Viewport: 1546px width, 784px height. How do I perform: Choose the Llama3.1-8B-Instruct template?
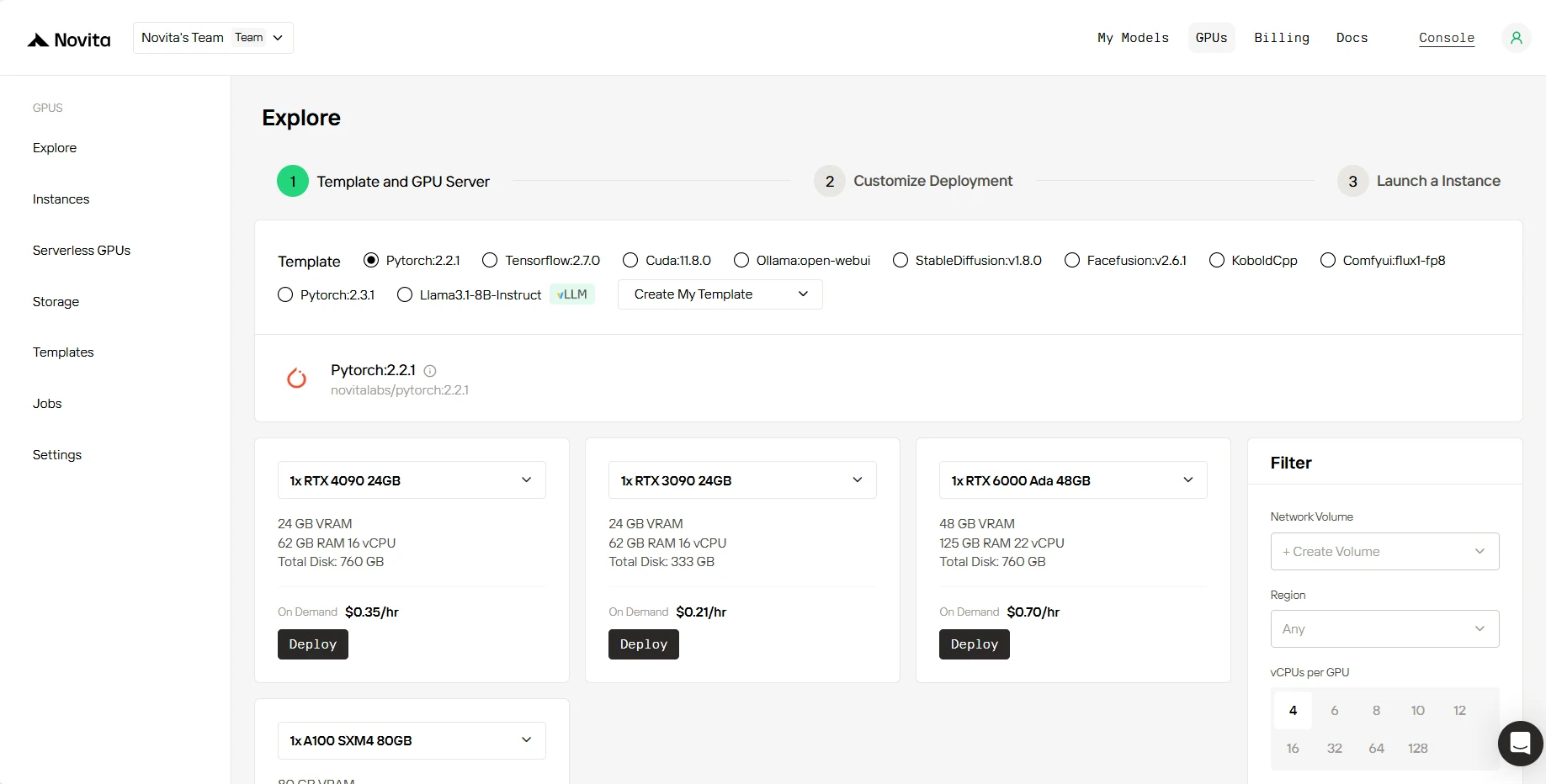[405, 294]
